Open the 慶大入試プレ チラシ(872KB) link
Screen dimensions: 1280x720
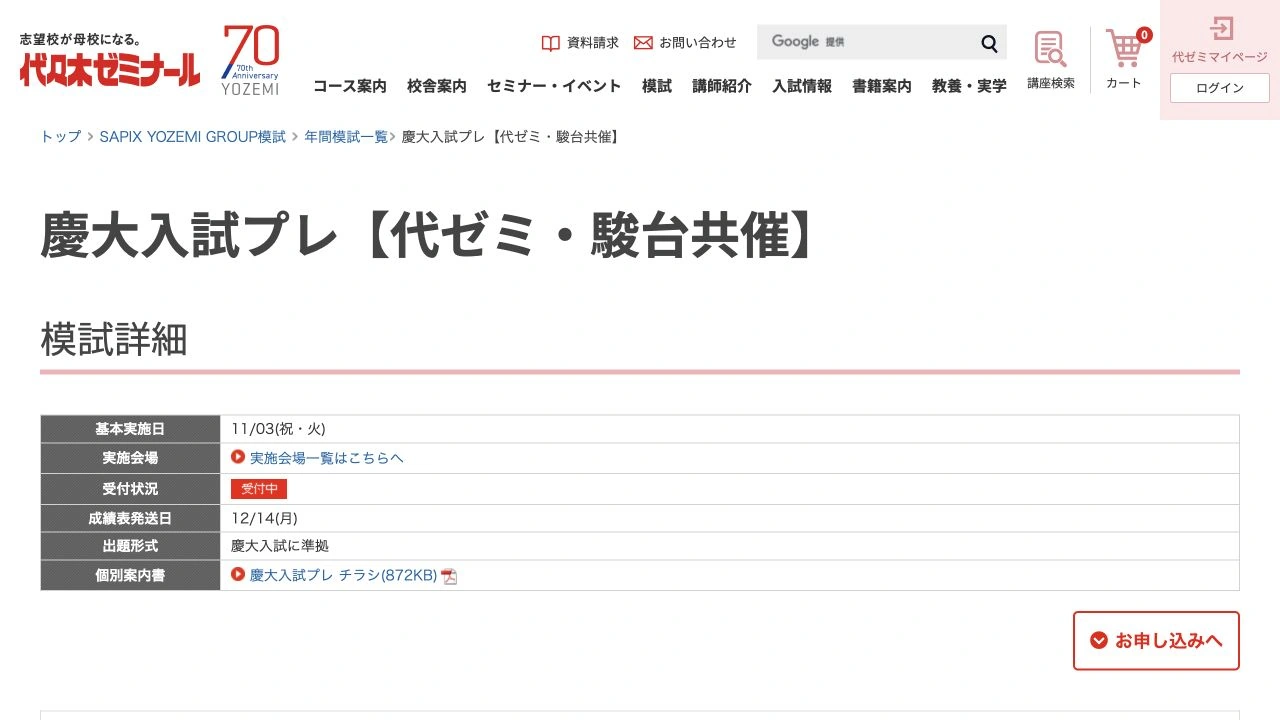pos(343,575)
